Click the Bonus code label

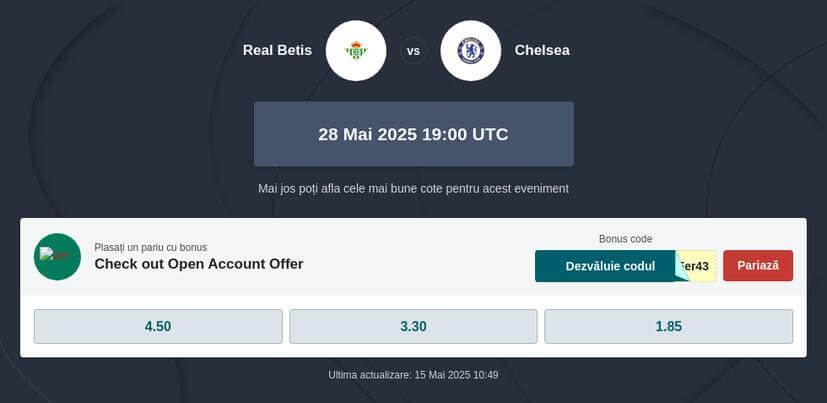coord(626,239)
